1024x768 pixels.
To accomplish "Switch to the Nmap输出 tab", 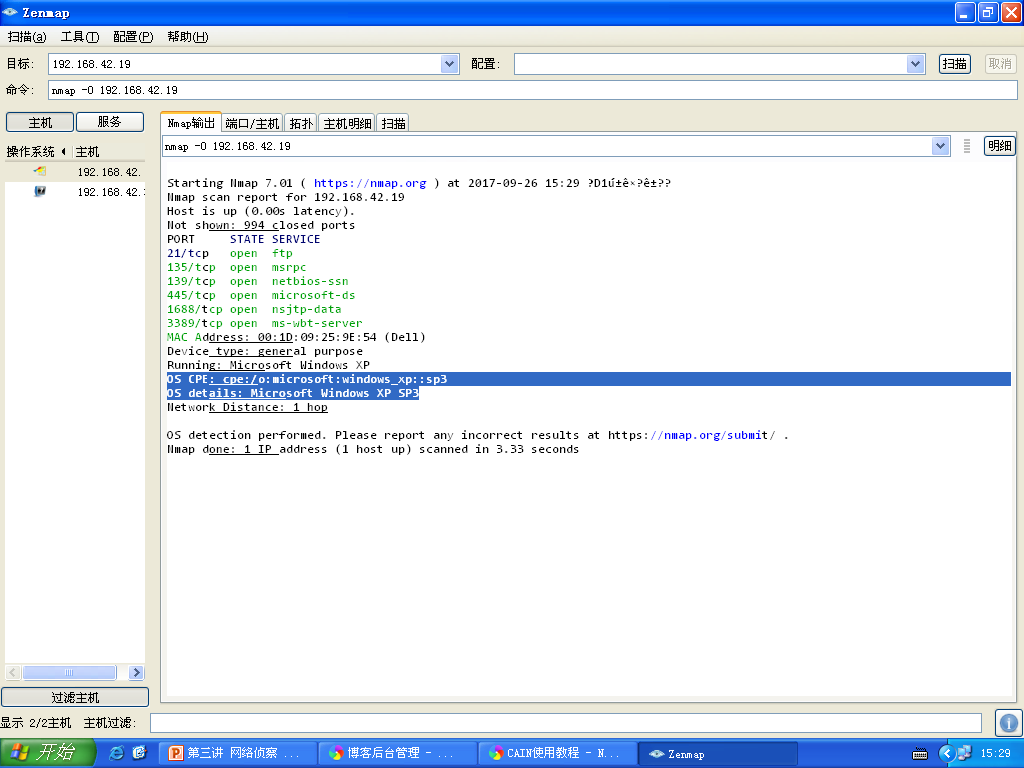I will 191,123.
